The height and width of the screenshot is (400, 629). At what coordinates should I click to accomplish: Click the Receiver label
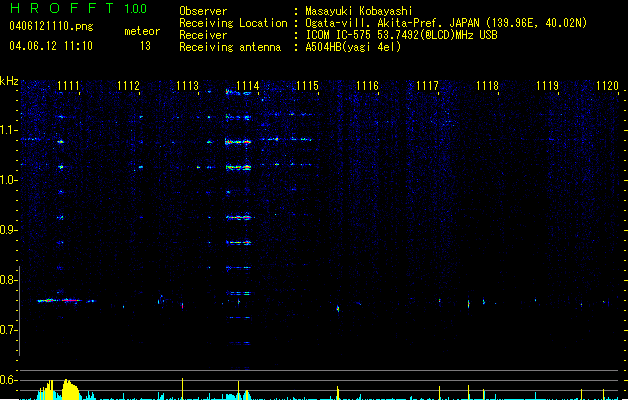(203, 35)
